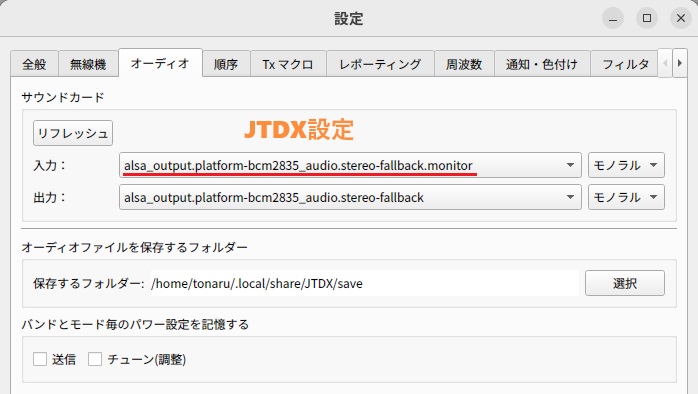Image resolution: width=698 pixels, height=394 pixels.
Task: Click the tab bar right scroll arrow
Action: pyautogui.click(x=679, y=63)
